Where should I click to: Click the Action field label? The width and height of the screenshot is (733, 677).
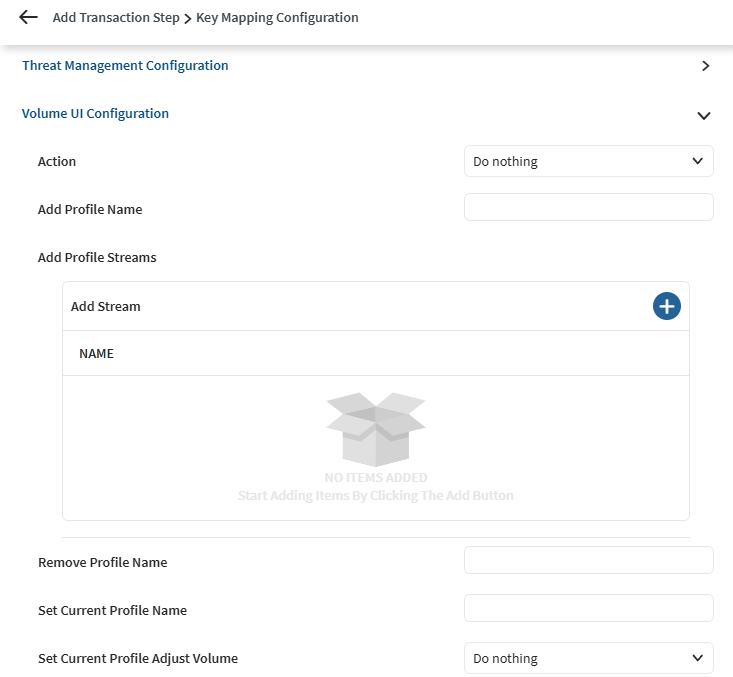(57, 162)
